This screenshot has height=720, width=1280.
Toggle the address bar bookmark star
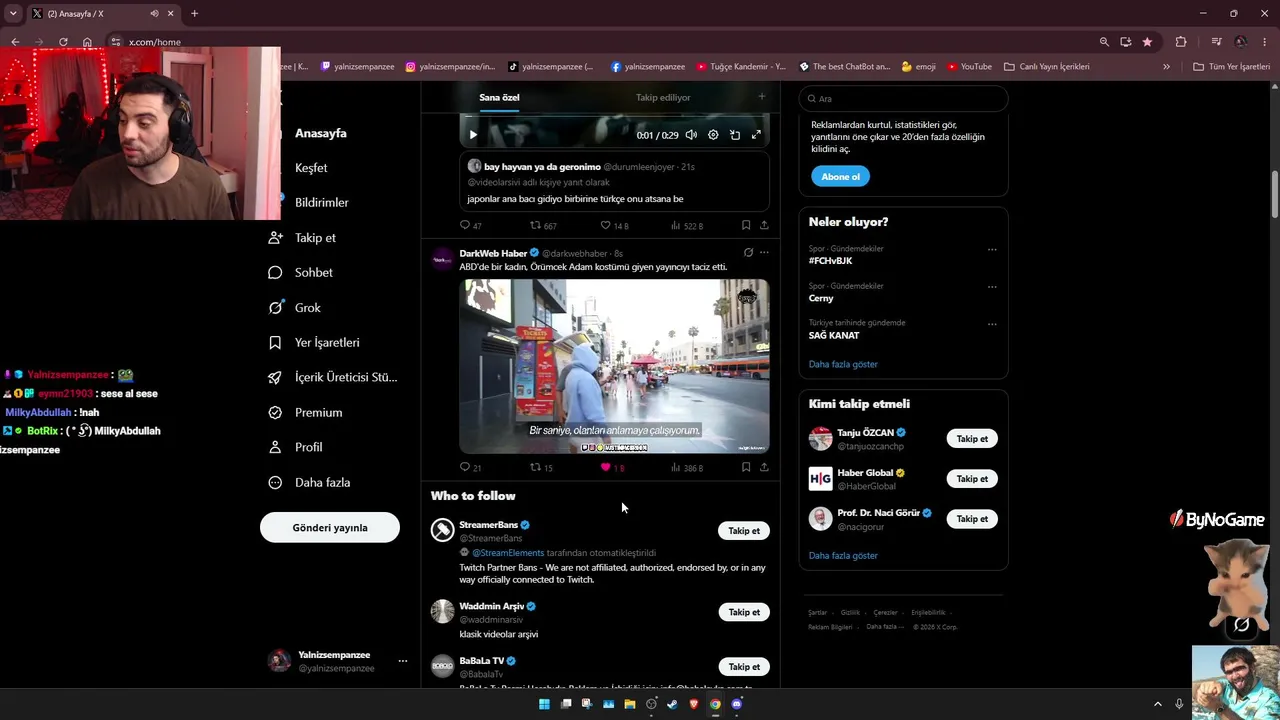point(1147,42)
